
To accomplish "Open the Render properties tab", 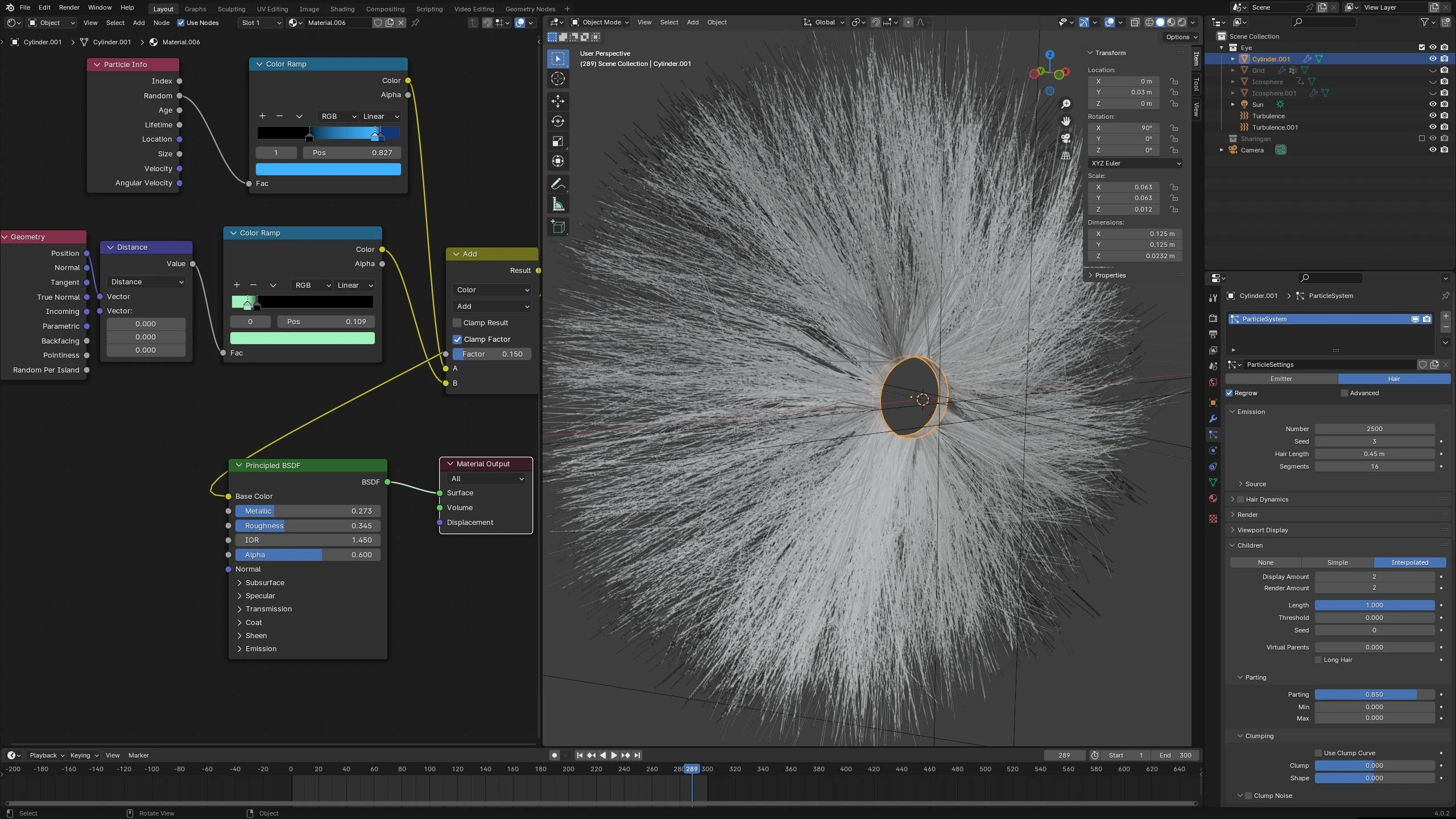I will point(1213,318).
